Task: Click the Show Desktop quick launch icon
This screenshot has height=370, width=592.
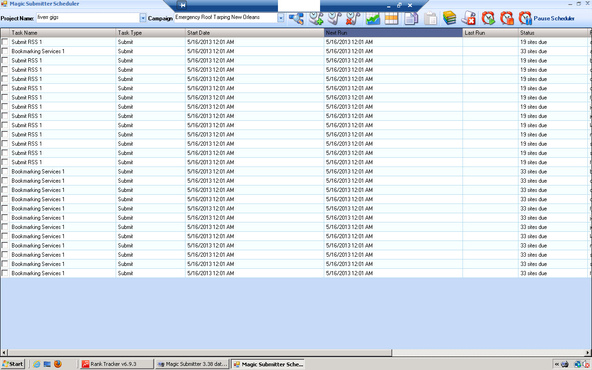Action: pos(47,364)
